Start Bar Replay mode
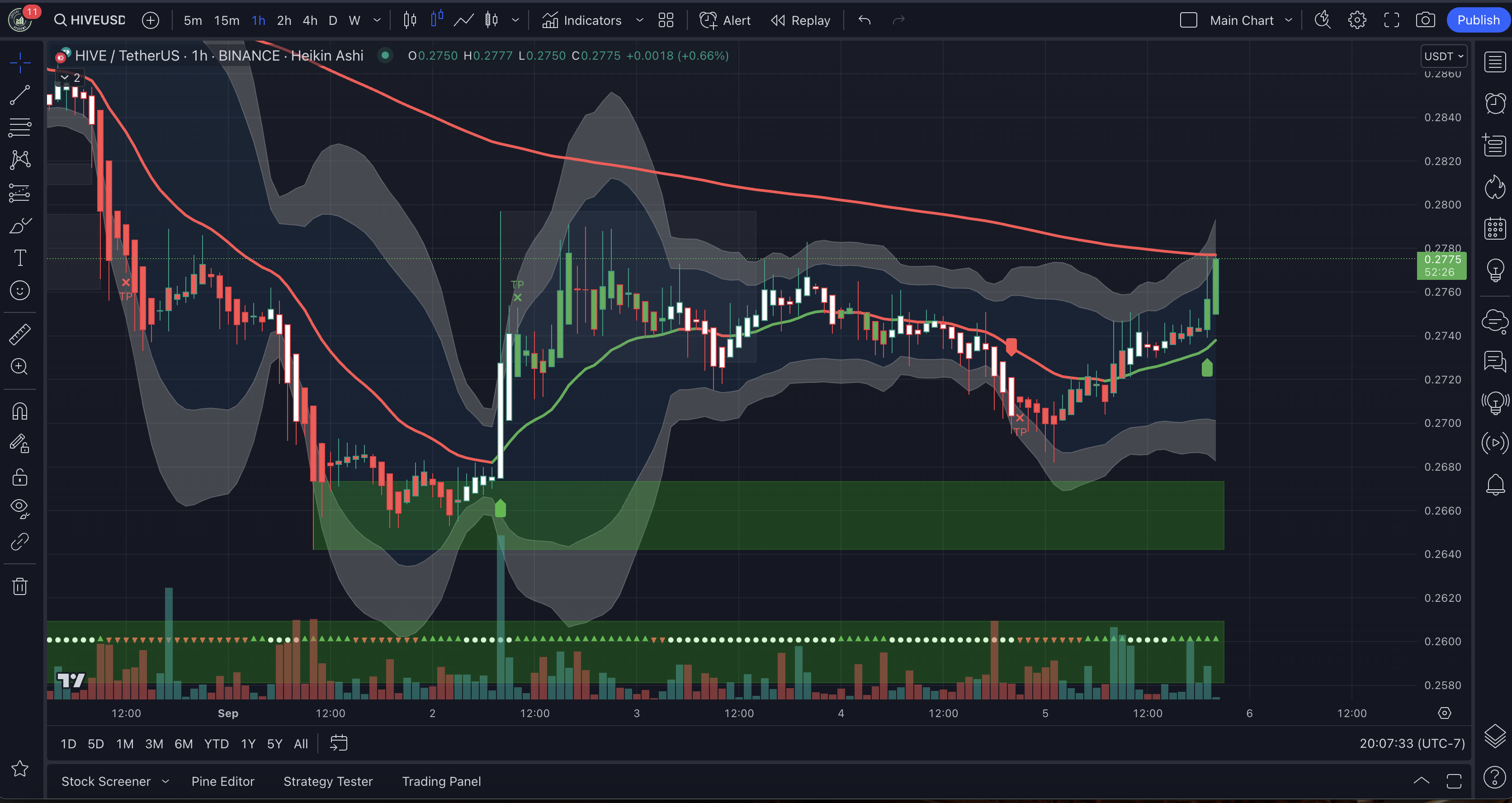This screenshot has height=803, width=1512. pos(801,20)
